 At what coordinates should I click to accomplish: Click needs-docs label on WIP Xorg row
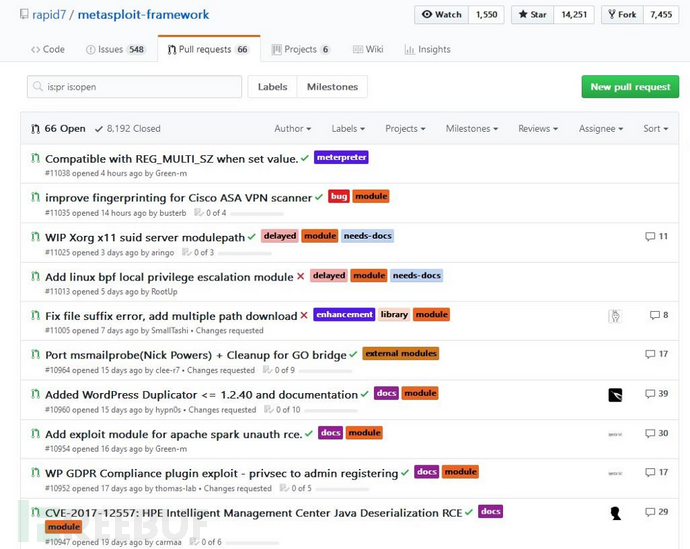[367, 236]
